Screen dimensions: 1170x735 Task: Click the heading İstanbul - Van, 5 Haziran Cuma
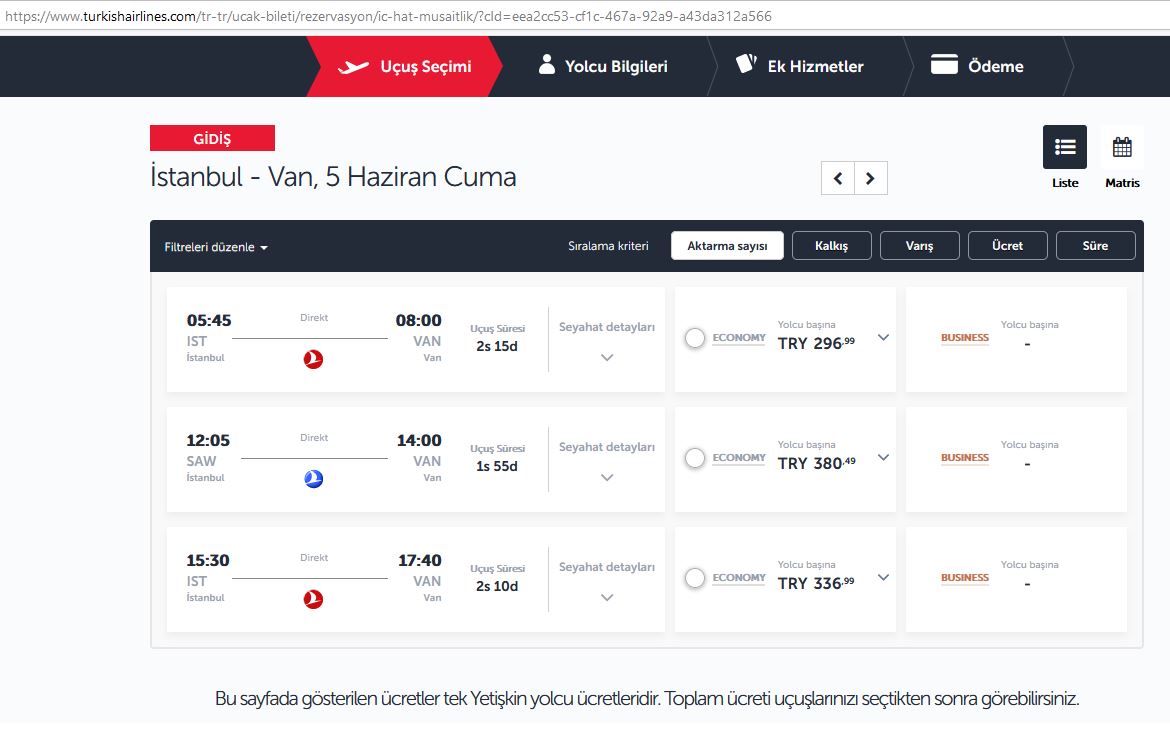333,177
